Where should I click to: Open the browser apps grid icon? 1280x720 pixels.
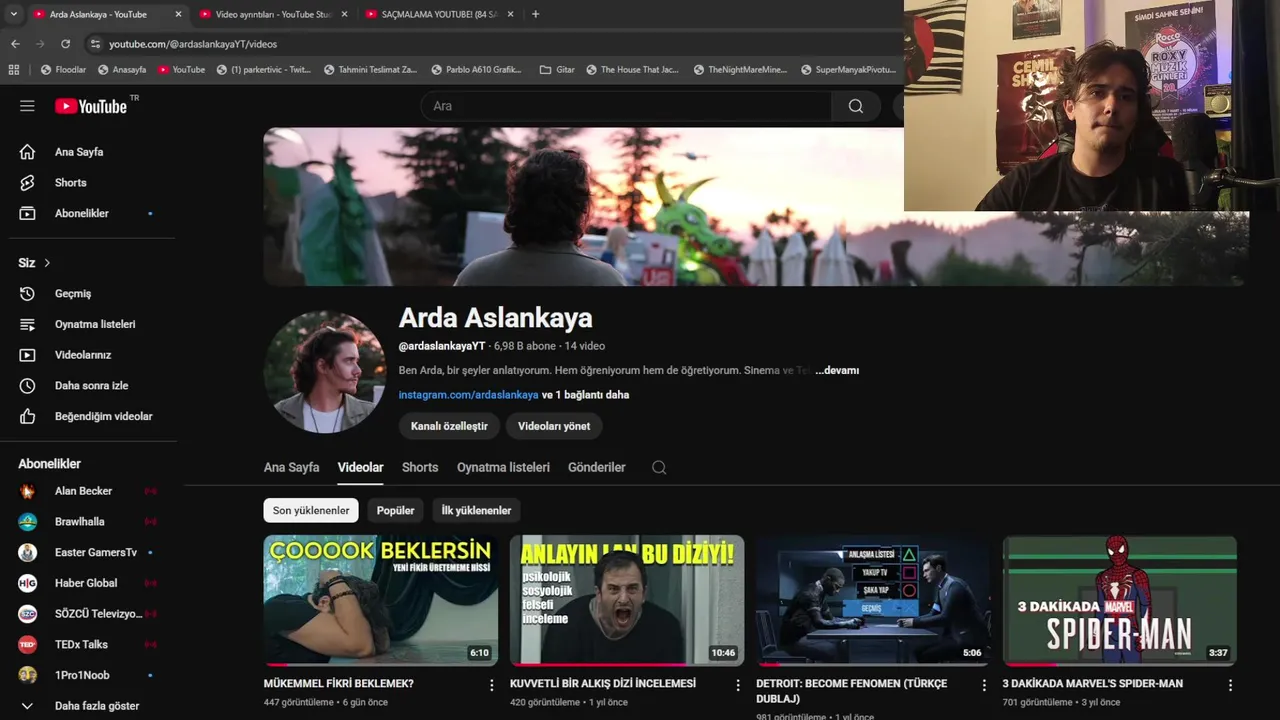14,70
